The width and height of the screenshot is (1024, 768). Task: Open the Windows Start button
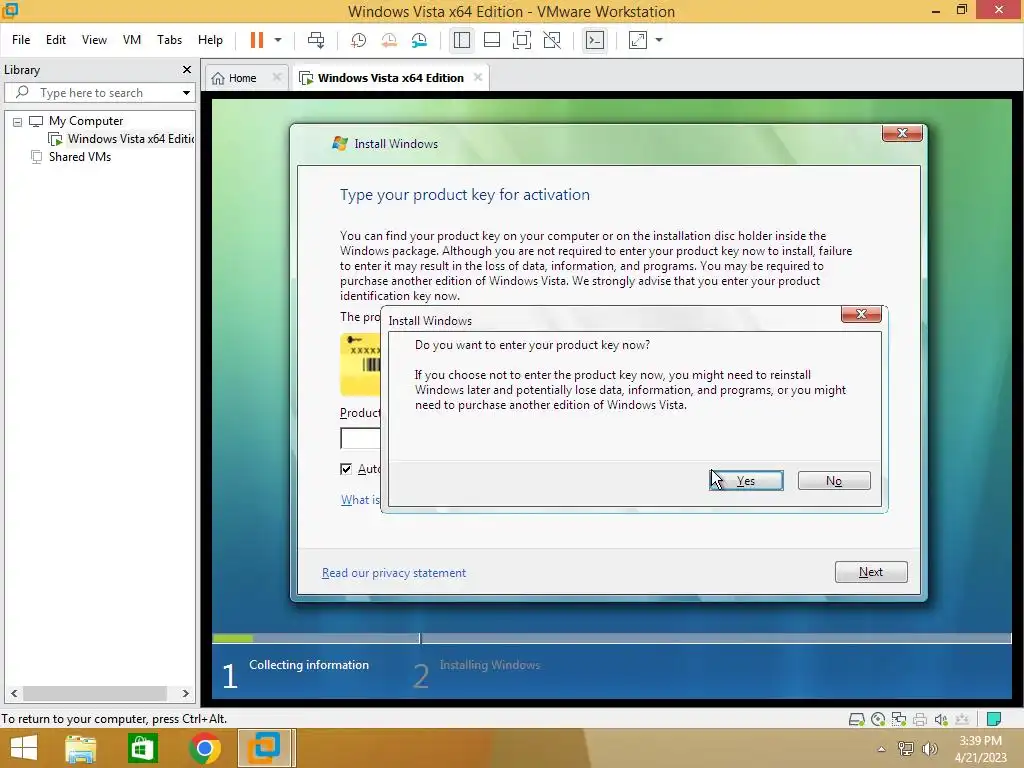point(24,748)
